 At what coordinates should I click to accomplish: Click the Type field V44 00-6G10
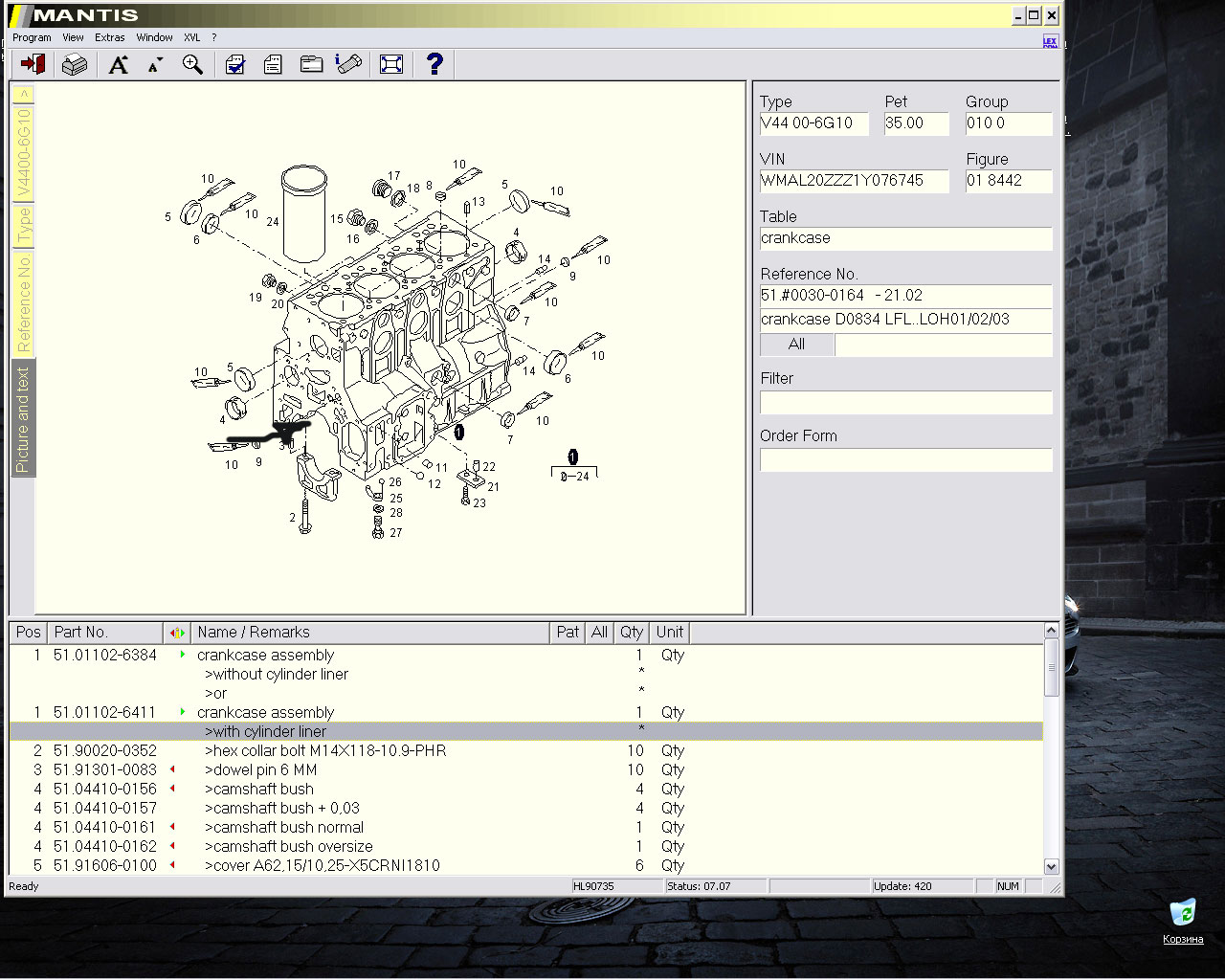pyautogui.click(x=813, y=123)
